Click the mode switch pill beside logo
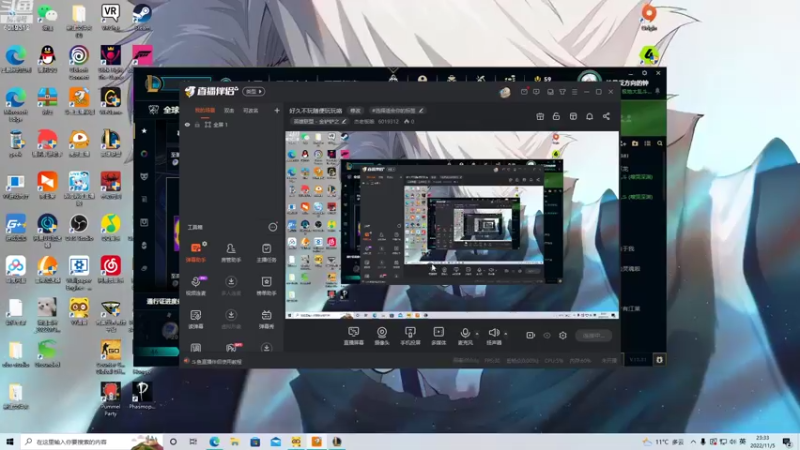800x450 pixels. click(254, 91)
